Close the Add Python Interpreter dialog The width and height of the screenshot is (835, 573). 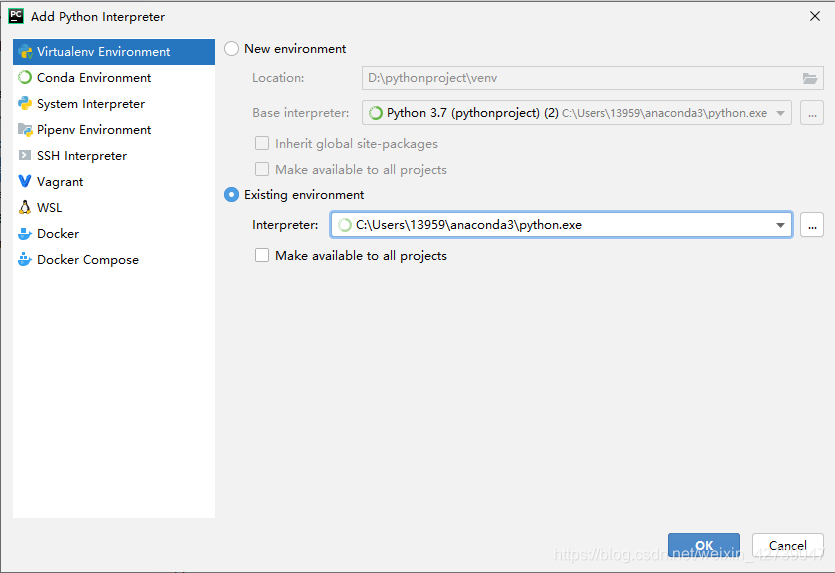pyautogui.click(x=815, y=17)
